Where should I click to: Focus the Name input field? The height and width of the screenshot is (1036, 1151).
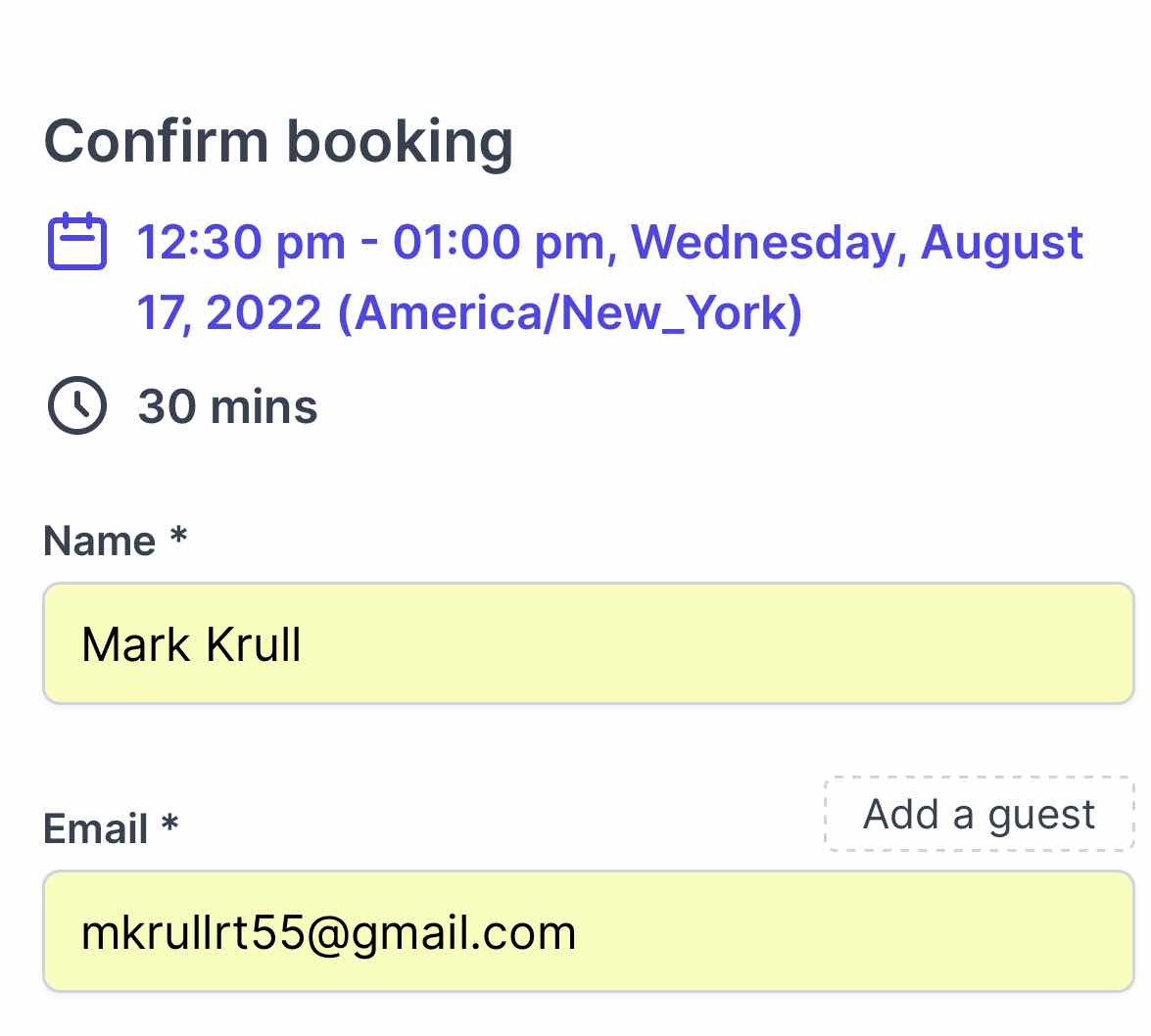pyautogui.click(x=589, y=643)
